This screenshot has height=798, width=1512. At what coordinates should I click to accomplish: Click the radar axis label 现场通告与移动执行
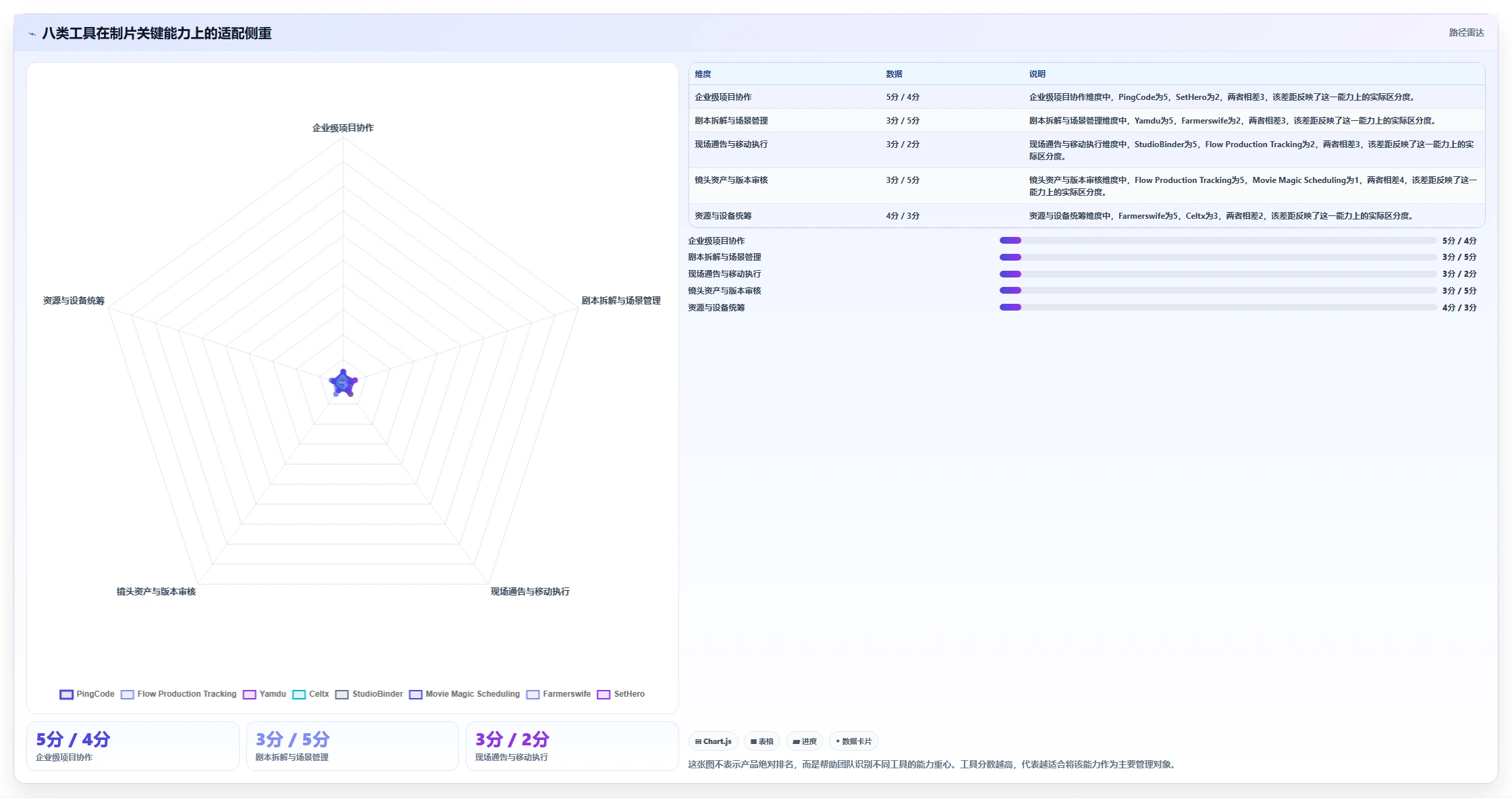[530, 591]
